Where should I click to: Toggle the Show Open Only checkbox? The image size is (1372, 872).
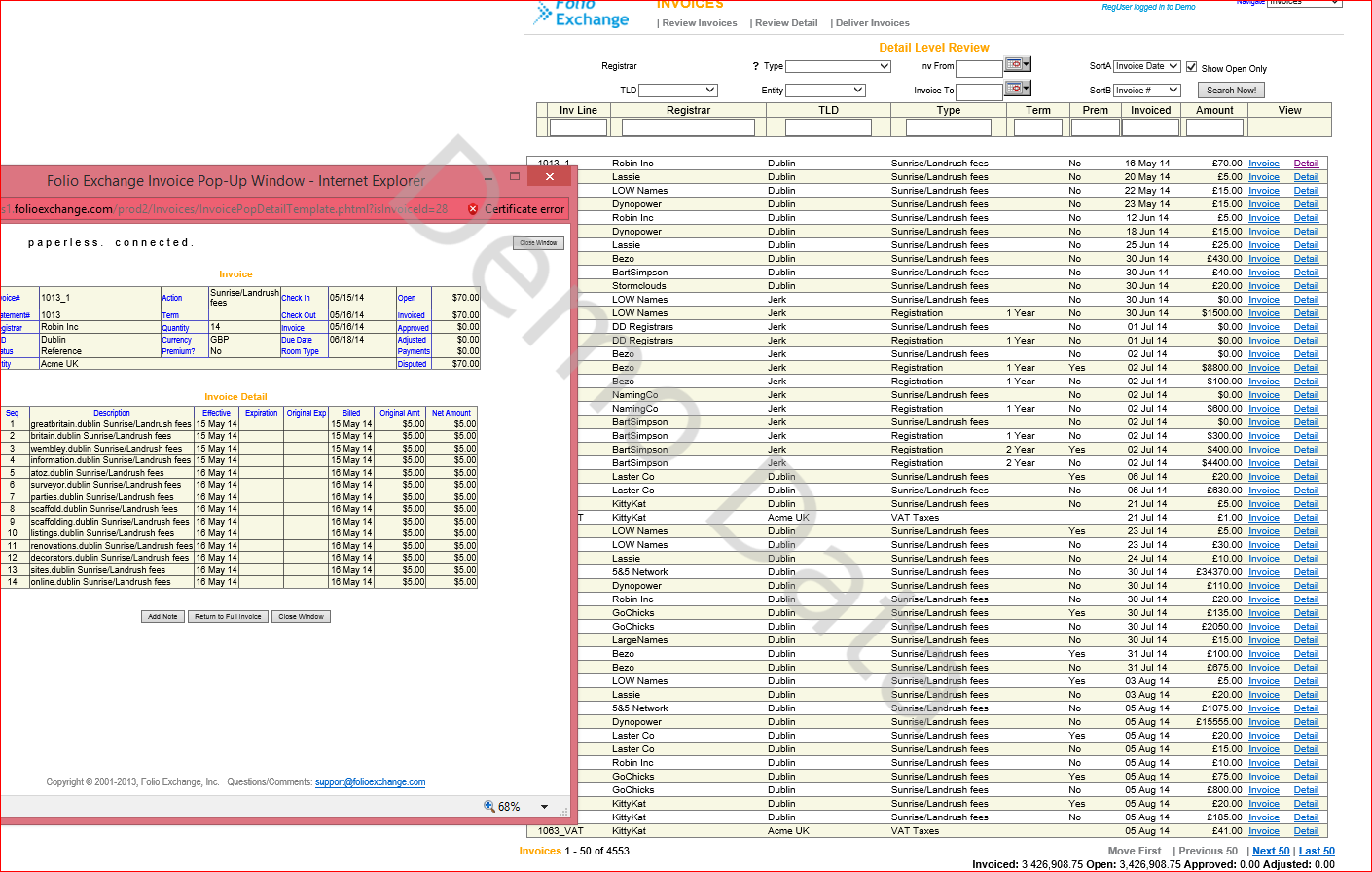point(1192,67)
